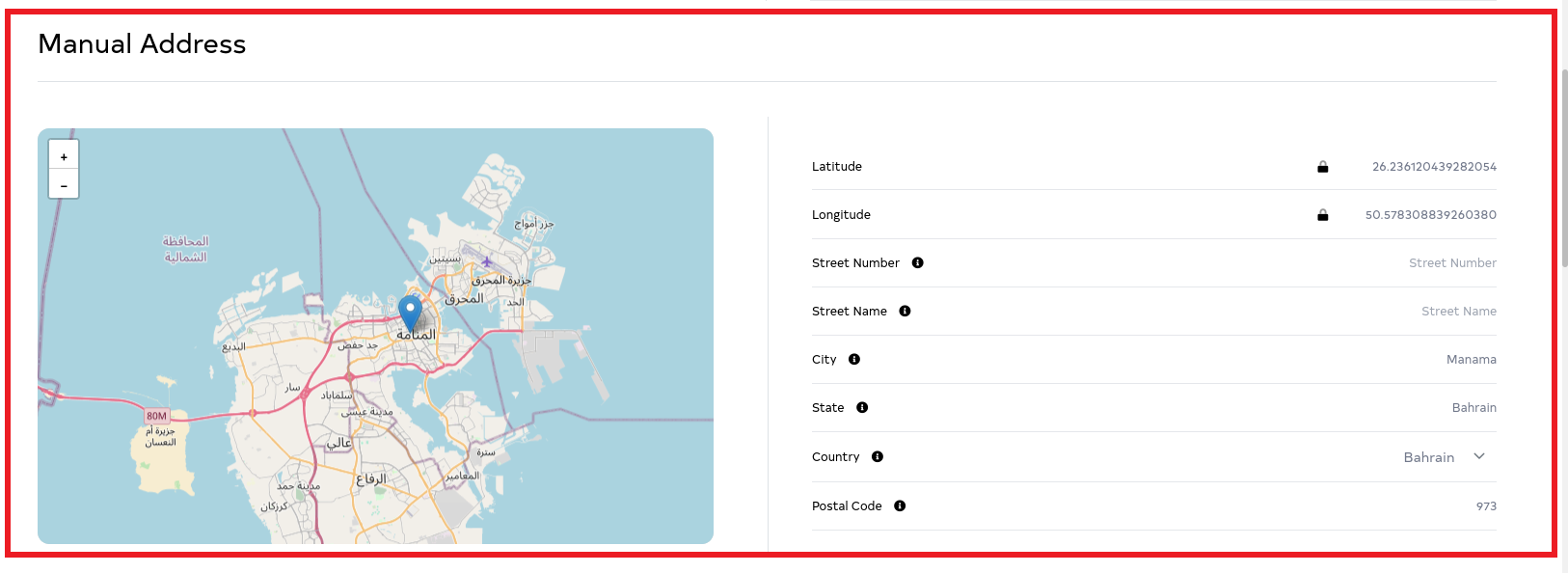The height and width of the screenshot is (573, 1568).
Task: Click the State info icon
Action: 862,407
